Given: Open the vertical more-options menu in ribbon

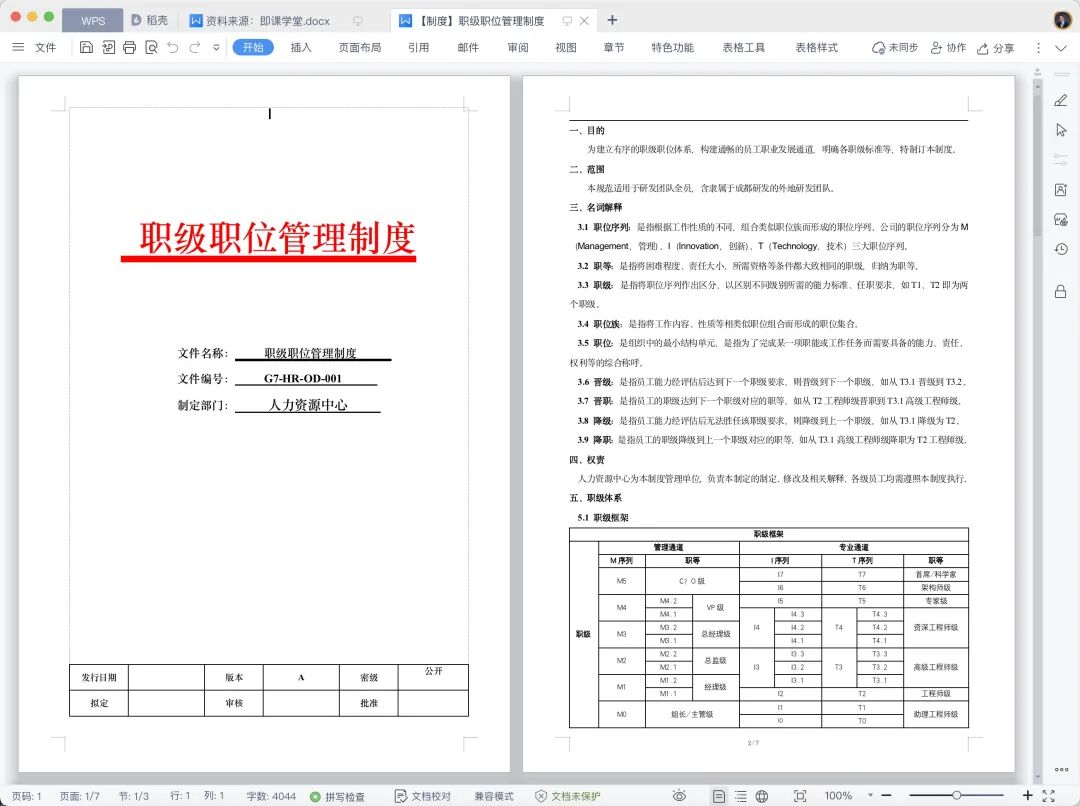Looking at the screenshot, I should click(x=1038, y=48).
